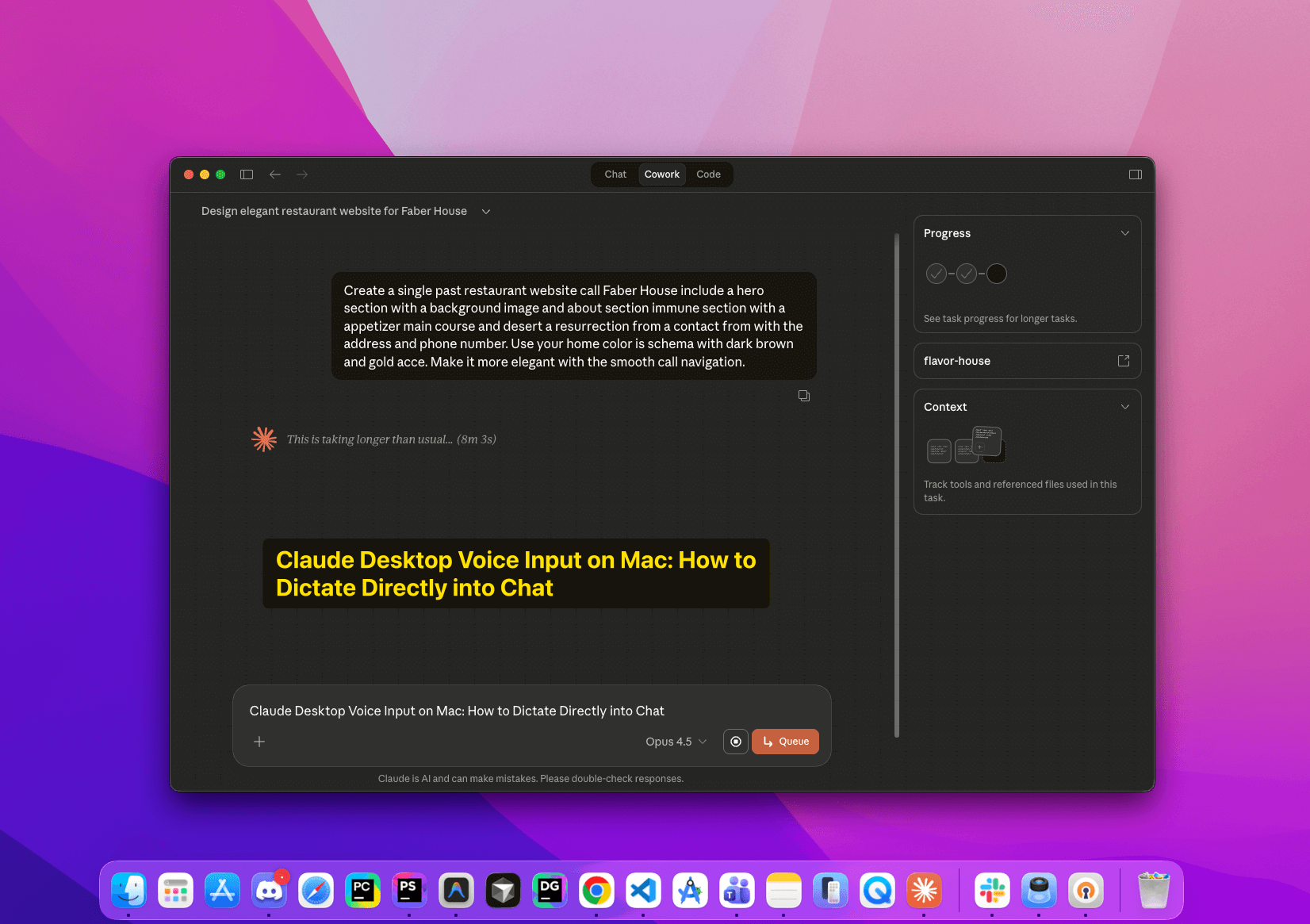The height and width of the screenshot is (924, 1310).
Task: Click the forward navigation arrow
Action: tap(301, 174)
